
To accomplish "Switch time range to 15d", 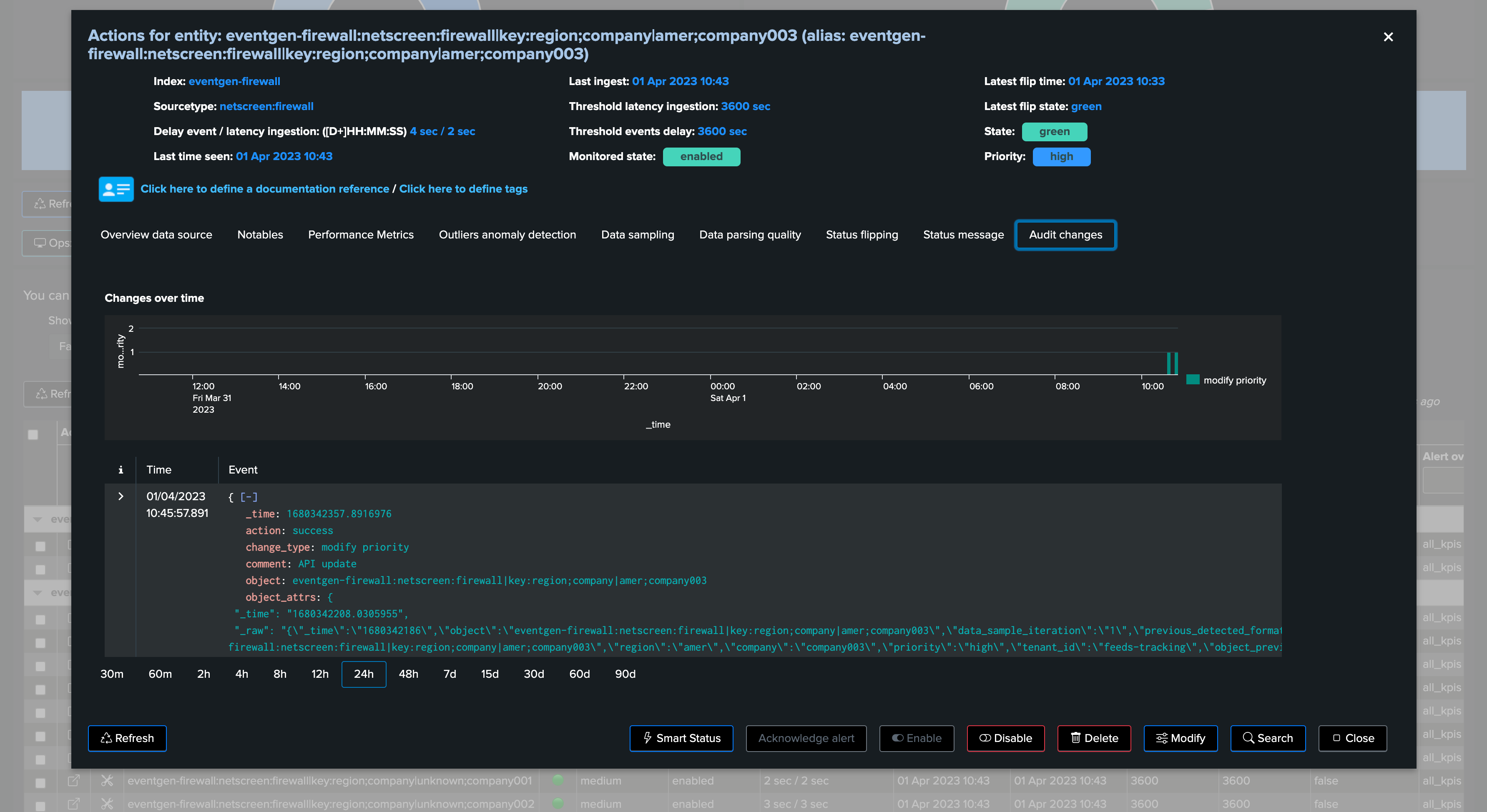I will click(490, 674).
